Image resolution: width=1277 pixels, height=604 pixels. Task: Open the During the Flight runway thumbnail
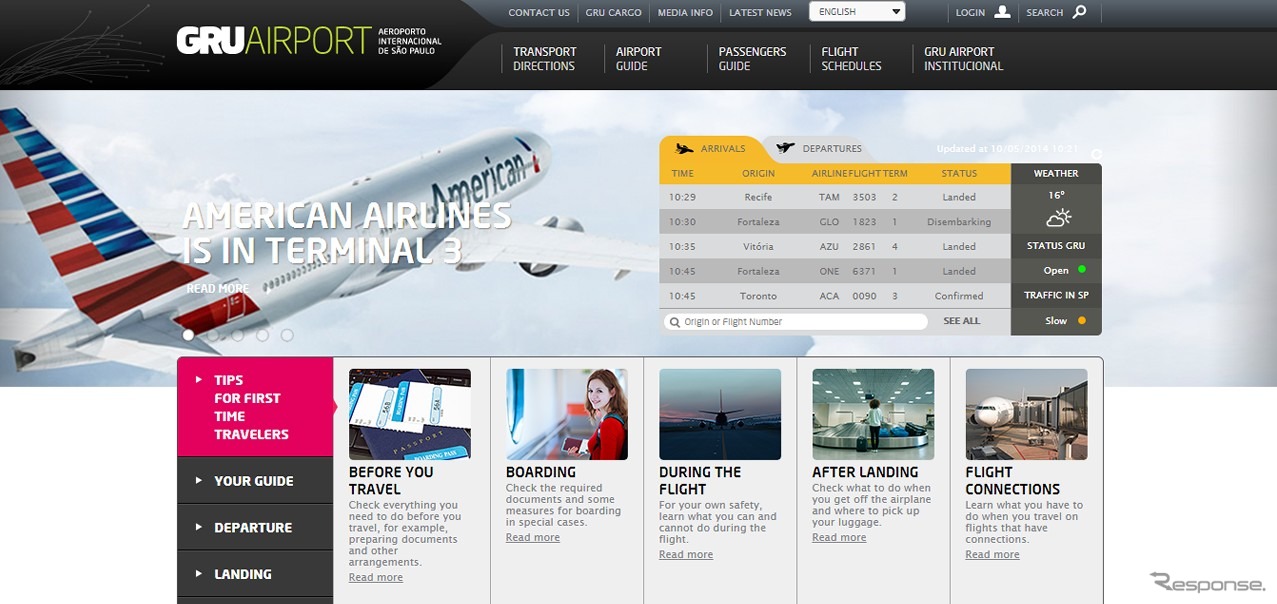pos(720,414)
